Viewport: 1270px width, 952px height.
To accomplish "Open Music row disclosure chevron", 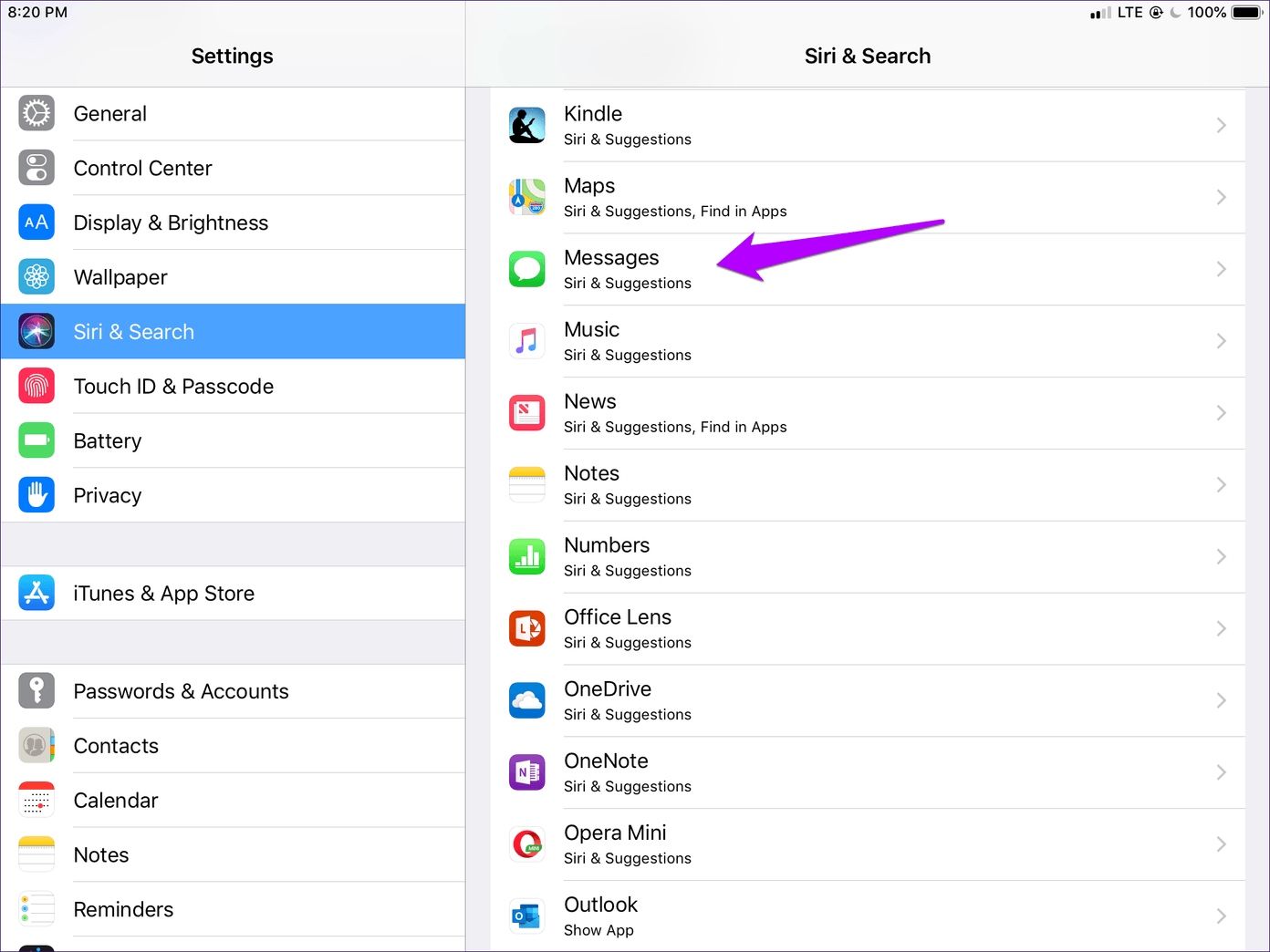I will (x=1222, y=341).
